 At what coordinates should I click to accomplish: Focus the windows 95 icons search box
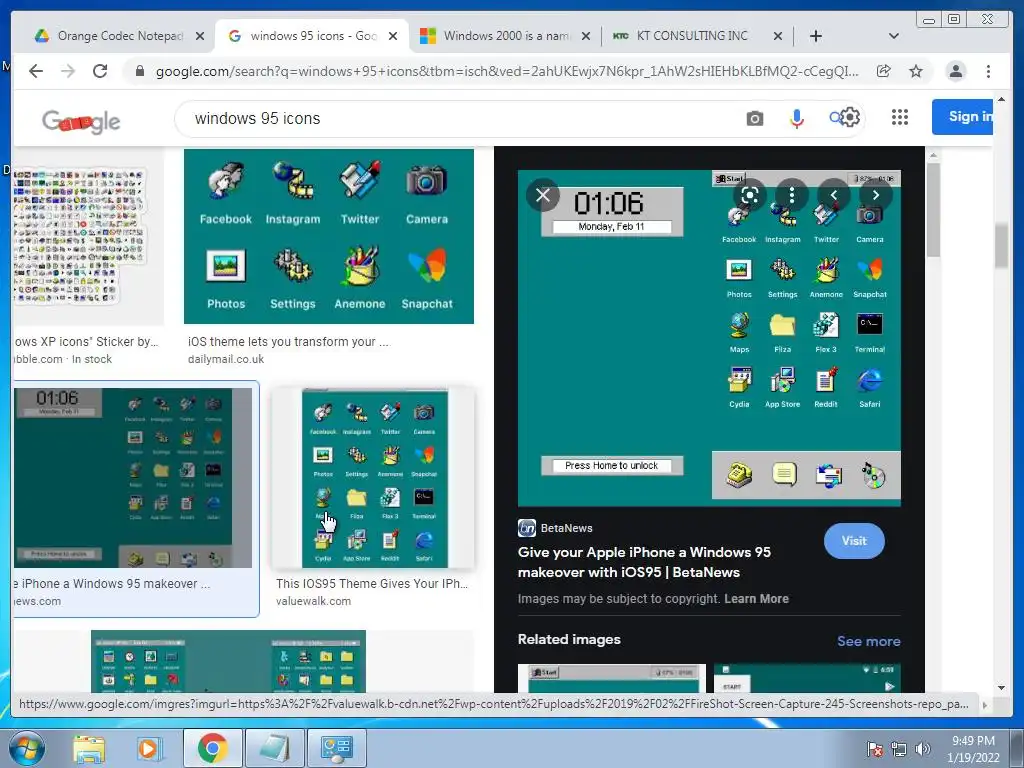(x=457, y=118)
